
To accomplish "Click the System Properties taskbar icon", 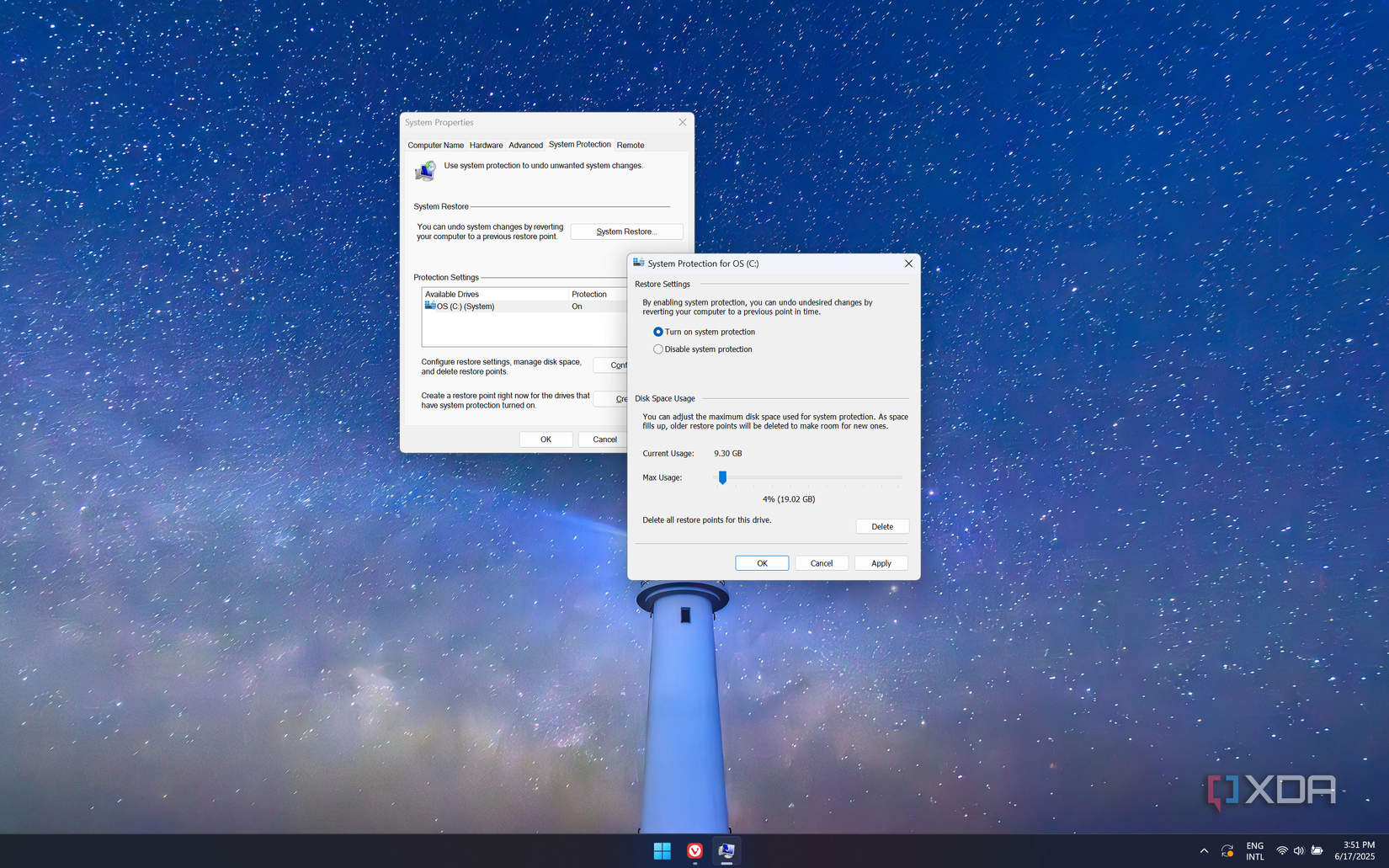I will click(x=725, y=850).
